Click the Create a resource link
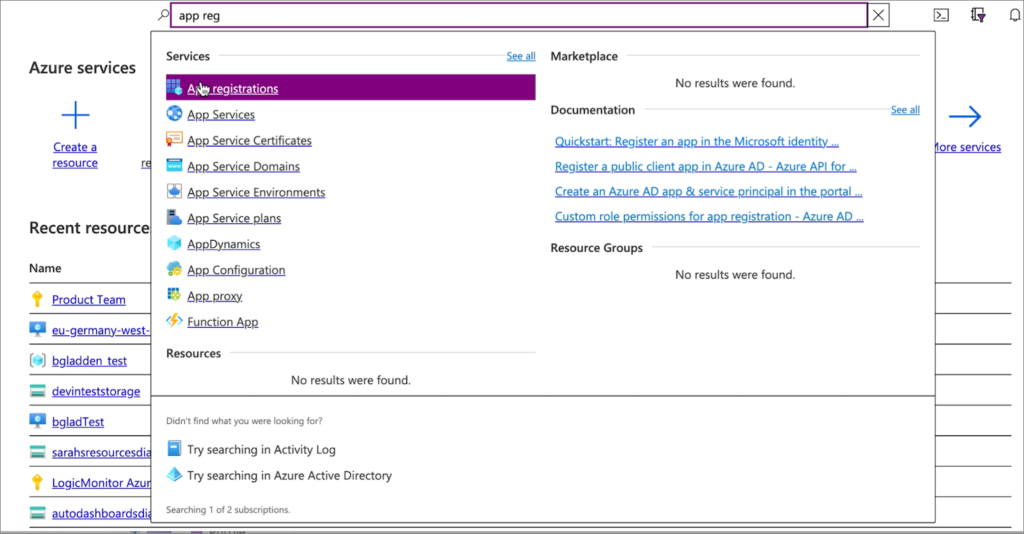This screenshot has height=534, width=1024. (75, 155)
